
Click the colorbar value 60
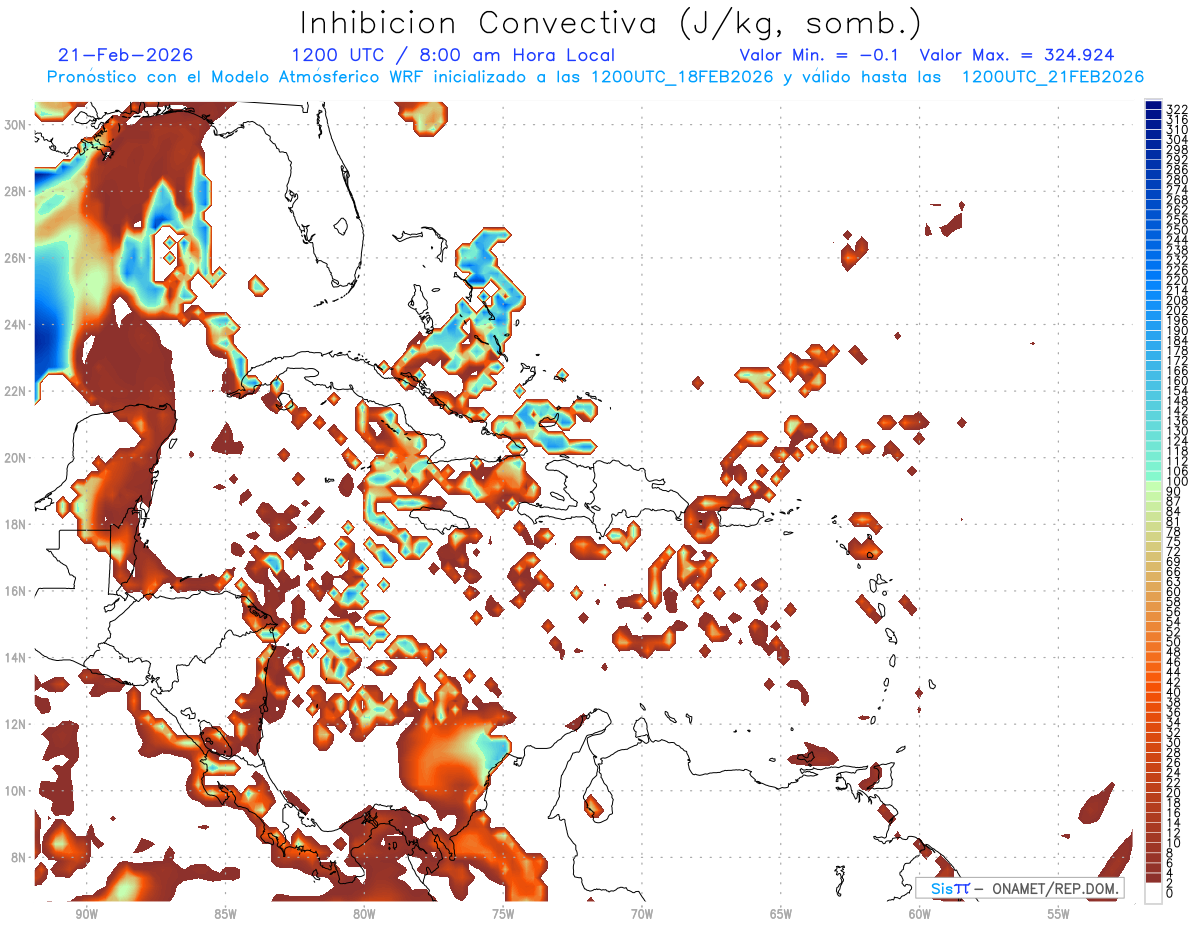(1174, 592)
